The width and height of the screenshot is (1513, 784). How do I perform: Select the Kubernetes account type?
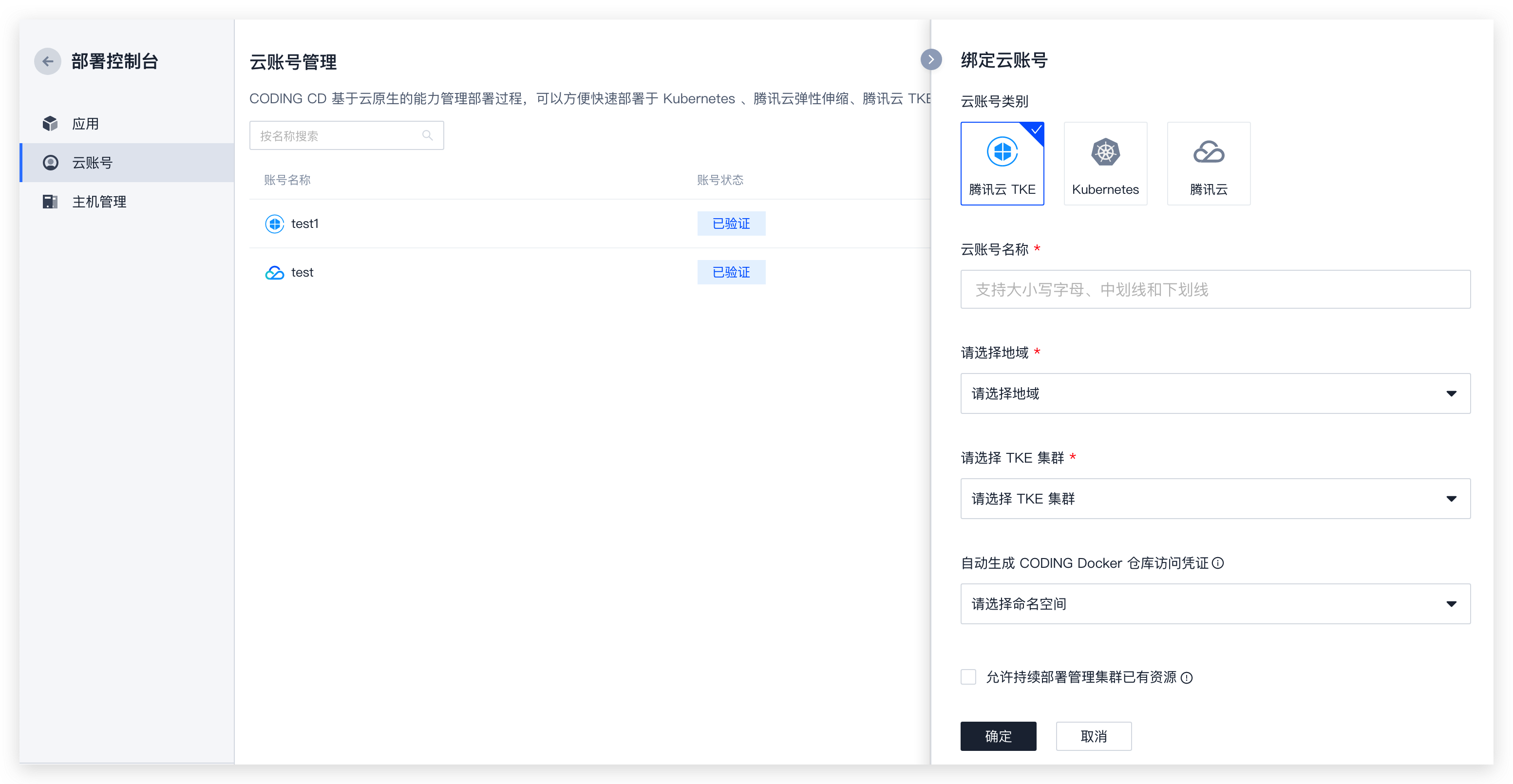(x=1105, y=163)
